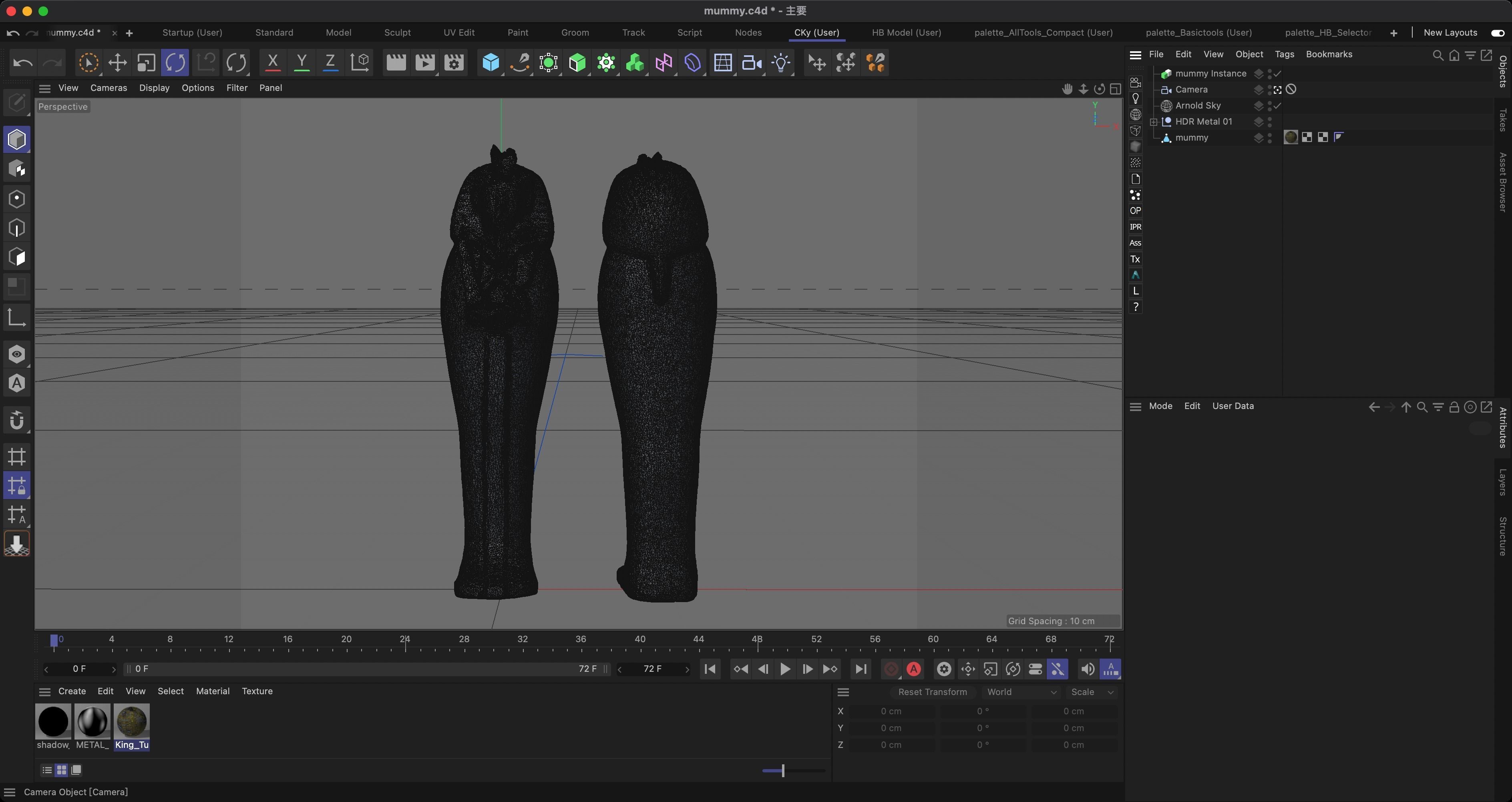1512x802 pixels.
Task: Add a light object from toolbar
Action: click(x=781, y=62)
